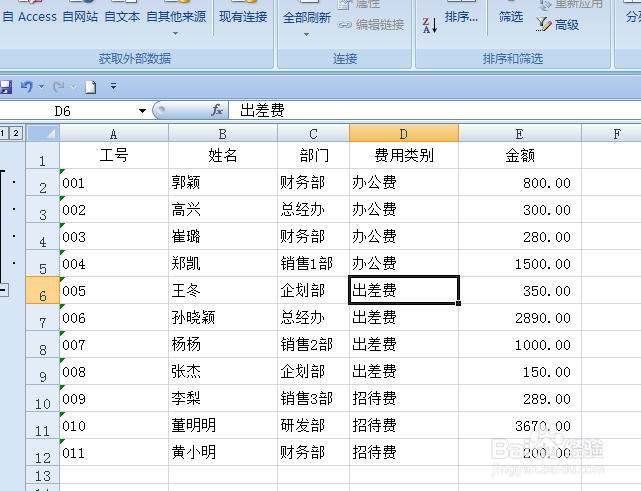Click the cell containing 王冬
The height and width of the screenshot is (491, 641).
(222, 290)
